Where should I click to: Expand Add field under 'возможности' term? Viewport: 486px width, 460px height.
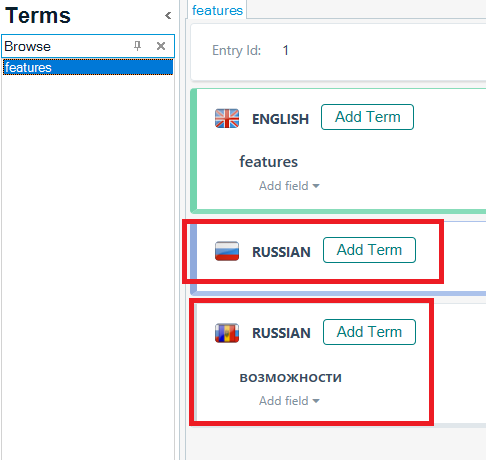coord(289,401)
